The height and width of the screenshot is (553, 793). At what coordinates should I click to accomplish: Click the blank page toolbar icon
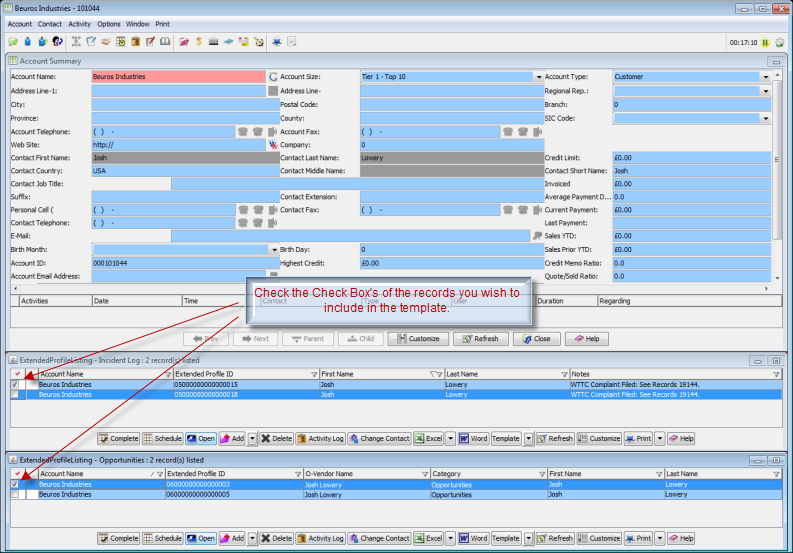291,42
